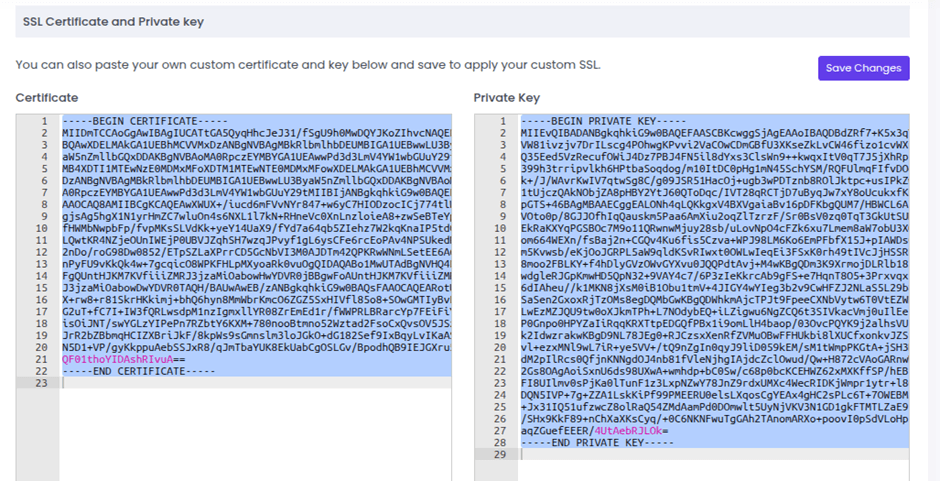The height and width of the screenshot is (481, 940).
Task: Click the SSL Certificate and Private key header
Action: click(112, 21)
